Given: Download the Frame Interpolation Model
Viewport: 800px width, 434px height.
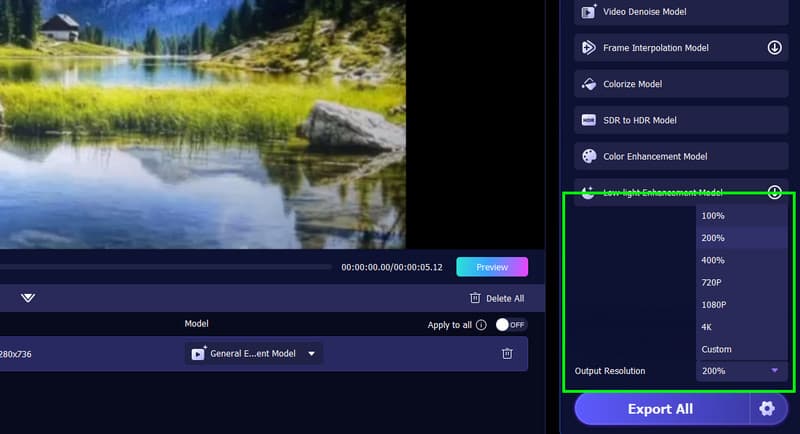Looking at the screenshot, I should point(774,48).
